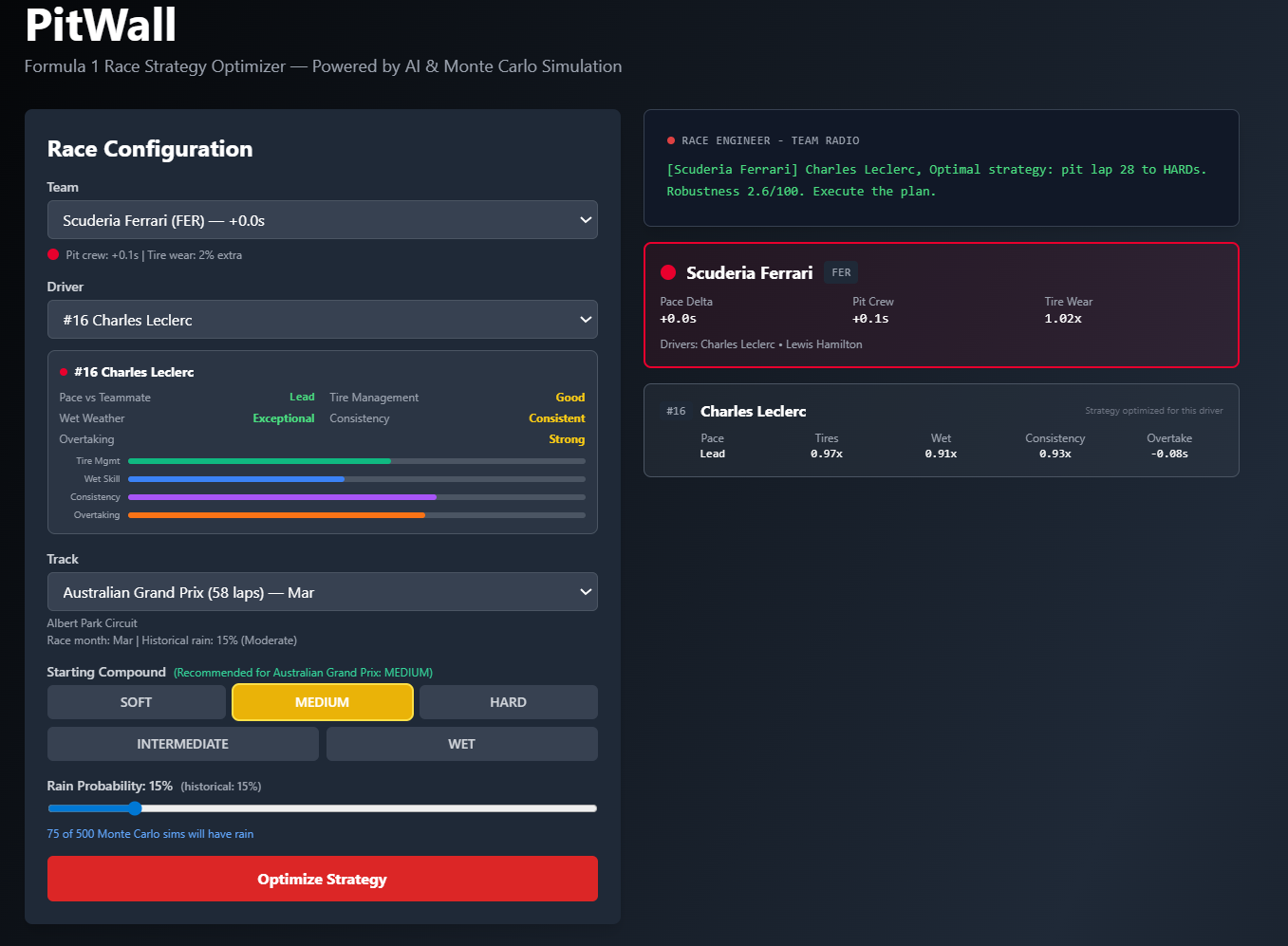
Task: Click the Good tire management rating
Action: tap(570, 398)
